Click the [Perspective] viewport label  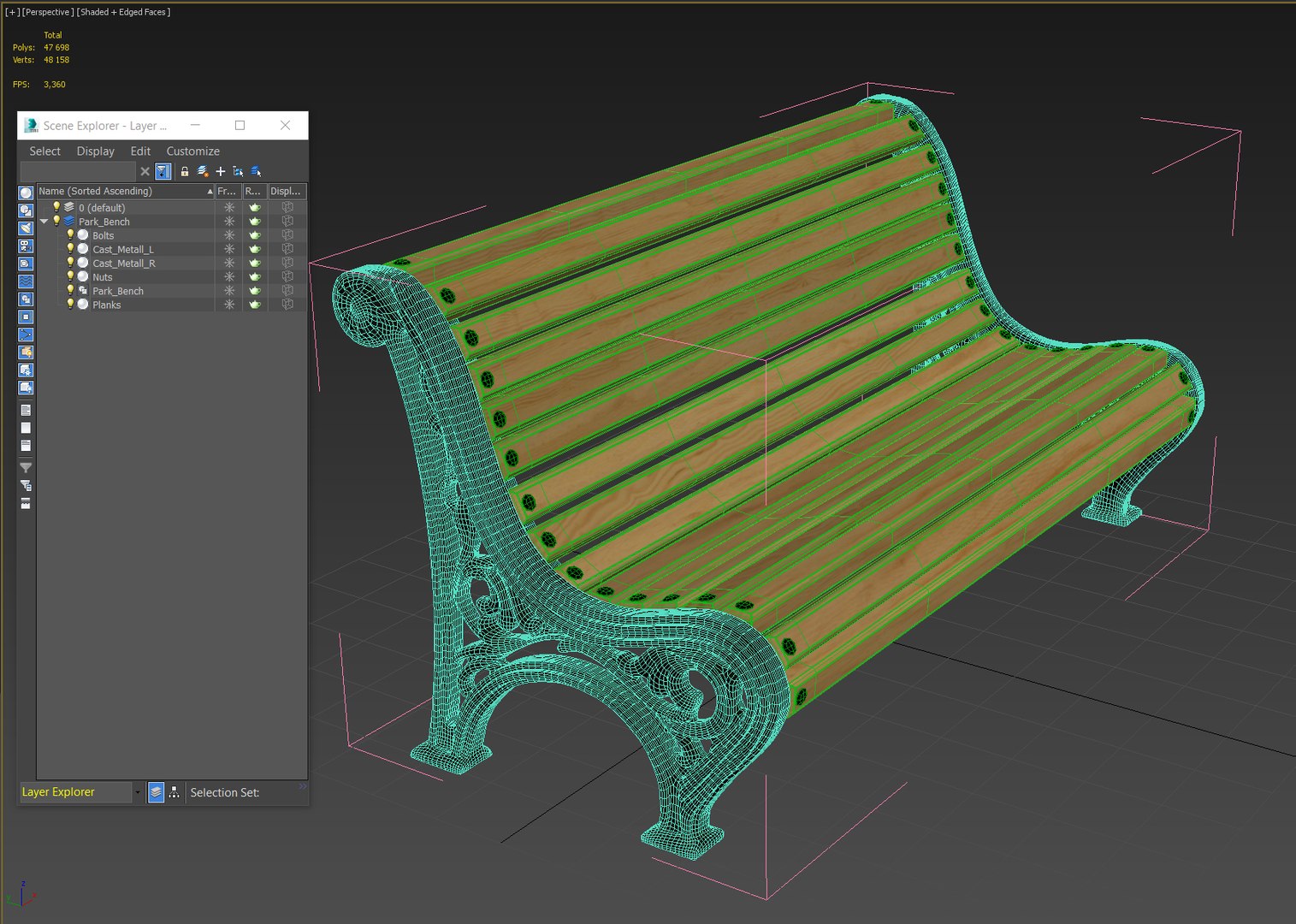coord(47,12)
